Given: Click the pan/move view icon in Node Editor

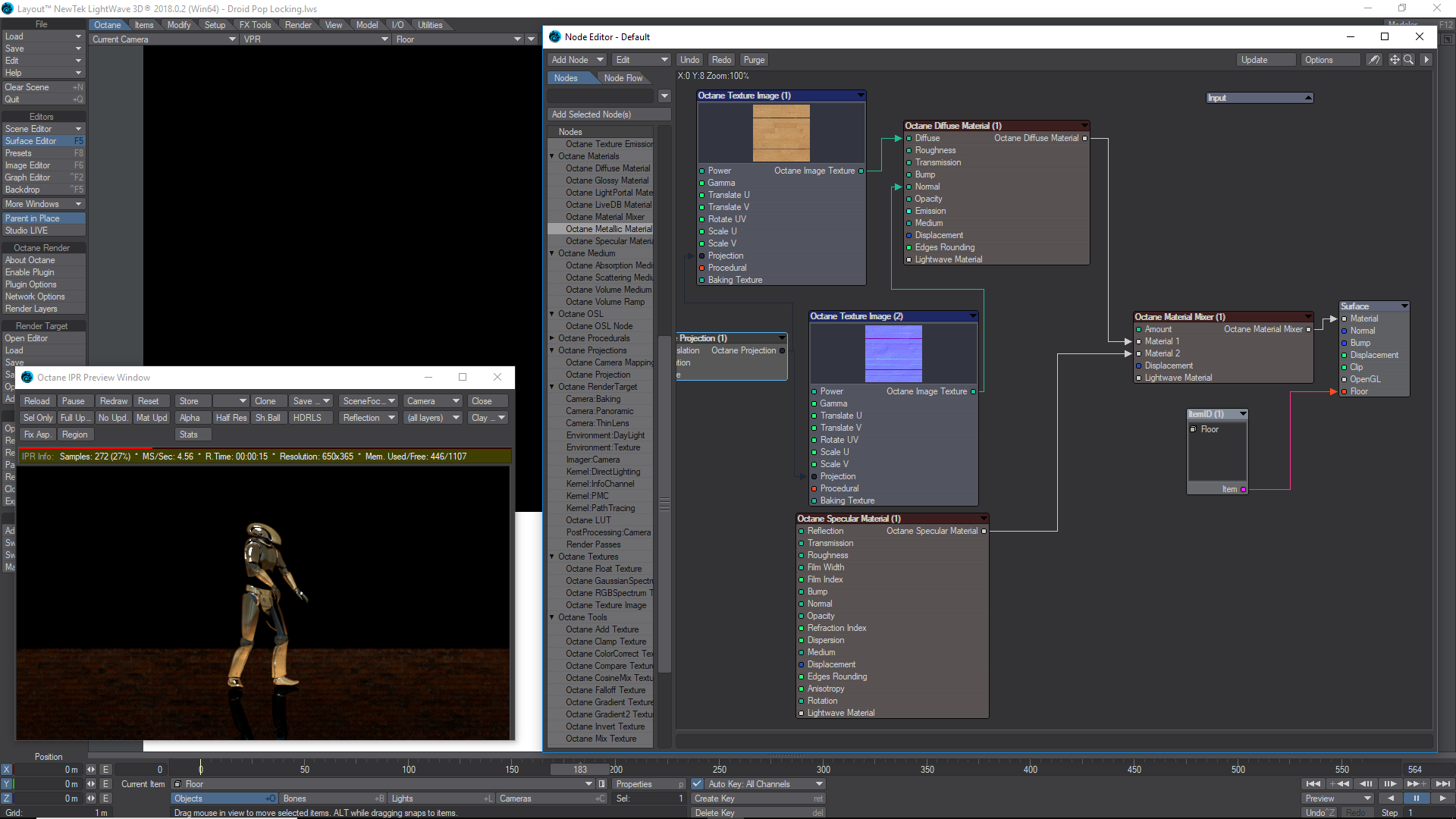Looking at the screenshot, I should click(1394, 60).
